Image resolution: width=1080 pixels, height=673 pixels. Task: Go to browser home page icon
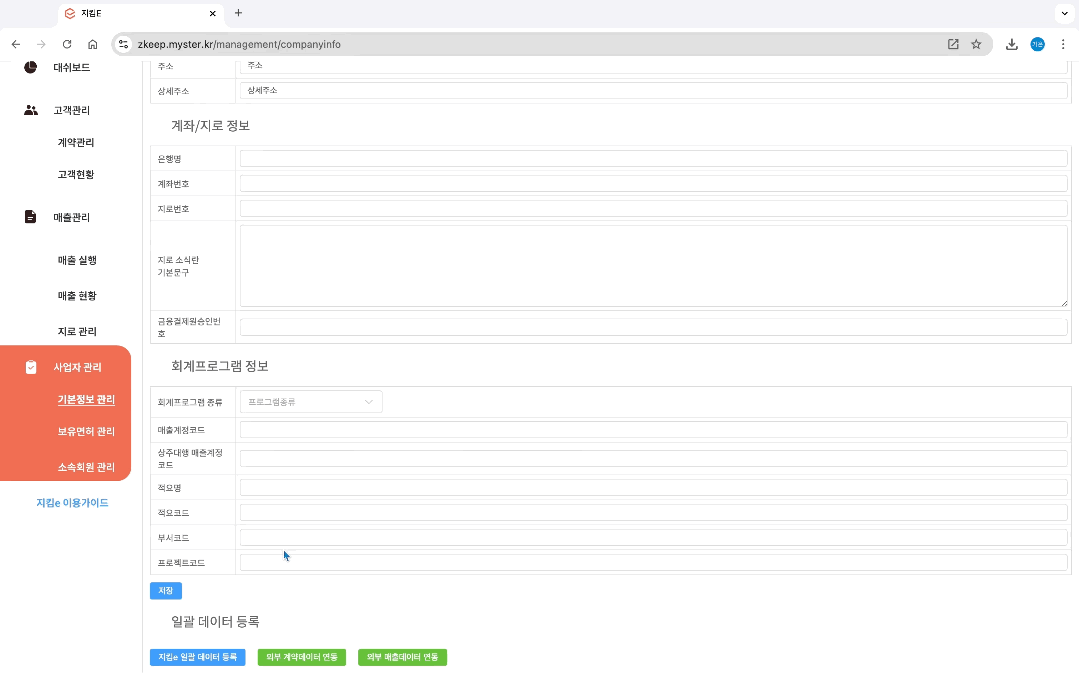click(92, 44)
